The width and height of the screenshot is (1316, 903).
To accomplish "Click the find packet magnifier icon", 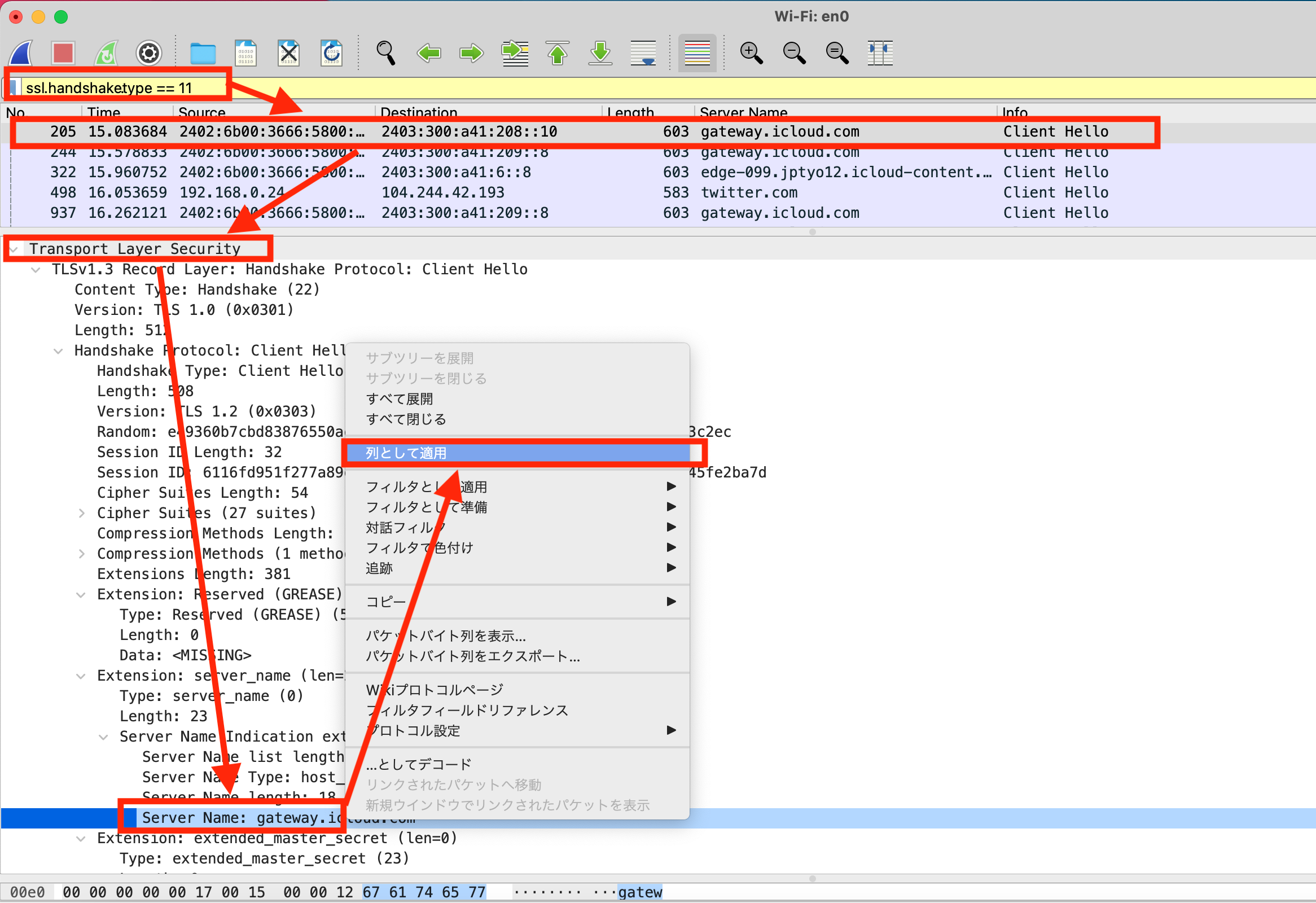I will (x=385, y=53).
